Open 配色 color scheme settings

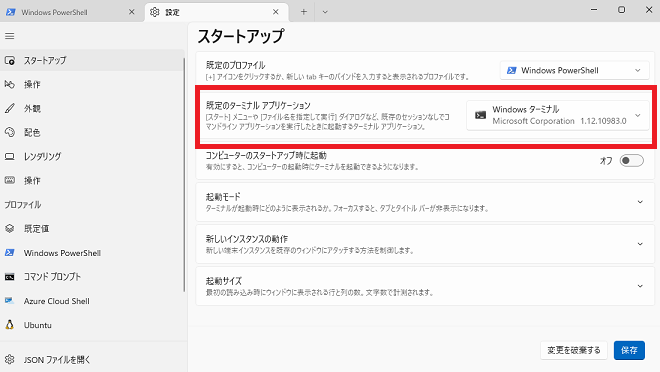(92, 133)
